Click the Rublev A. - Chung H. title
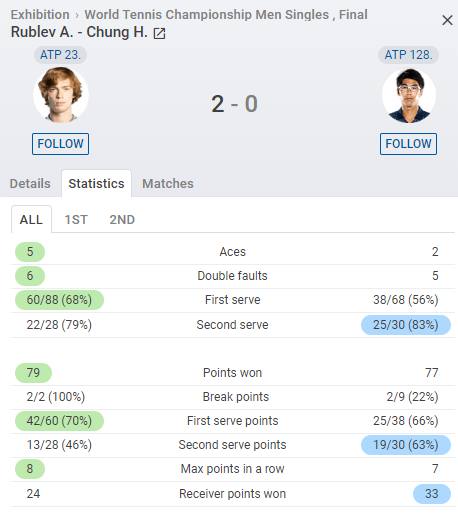Viewport: 458px width, 515px height. pyautogui.click(x=79, y=32)
